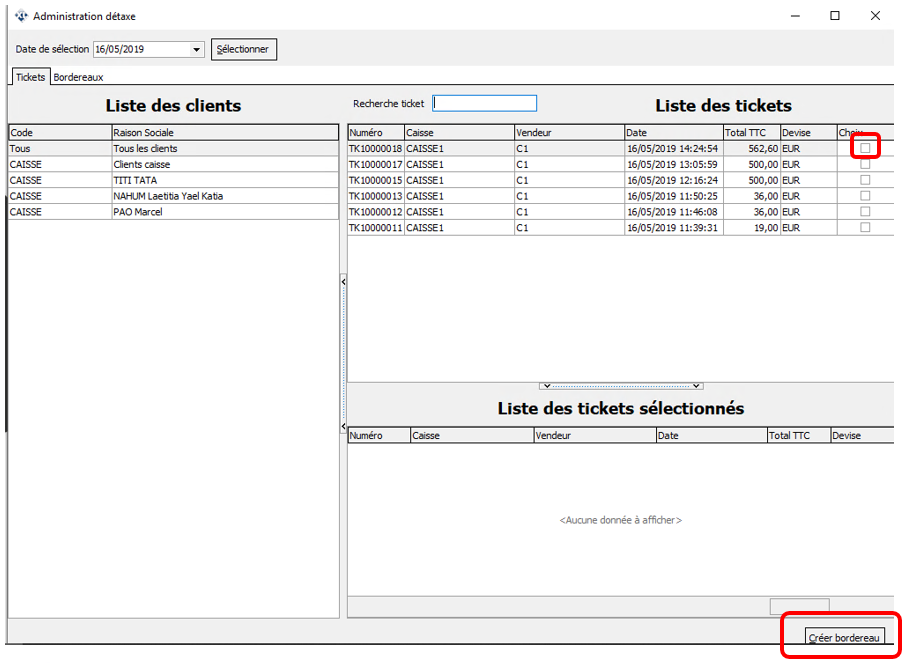Check the box for ticket TK10000018

pyautogui.click(x=865, y=148)
